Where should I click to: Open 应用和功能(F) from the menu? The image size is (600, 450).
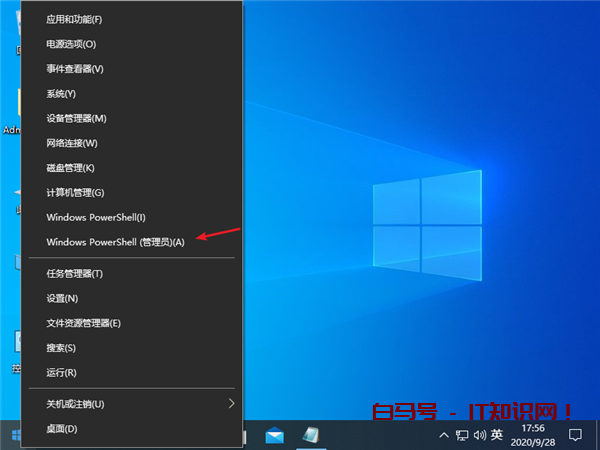coord(74,20)
